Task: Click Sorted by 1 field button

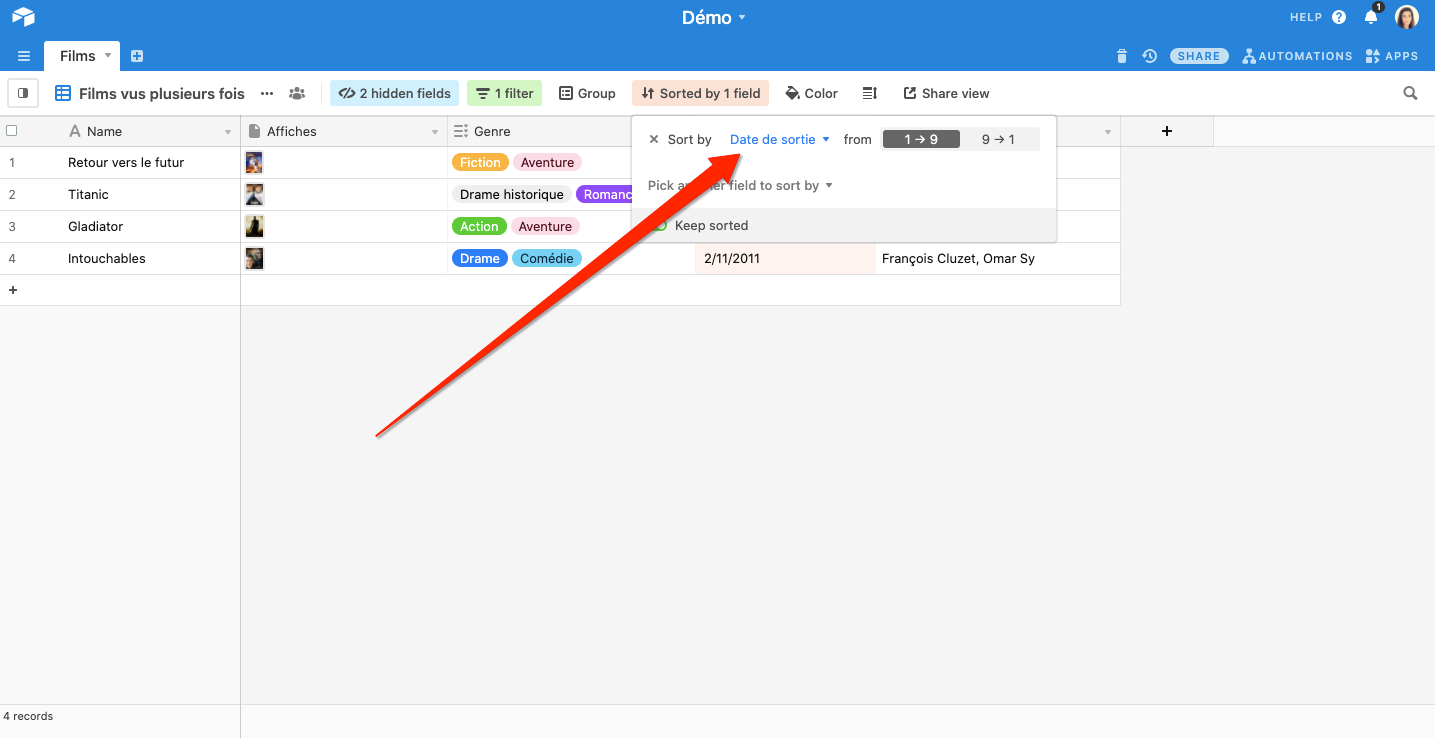Action: 700,93
